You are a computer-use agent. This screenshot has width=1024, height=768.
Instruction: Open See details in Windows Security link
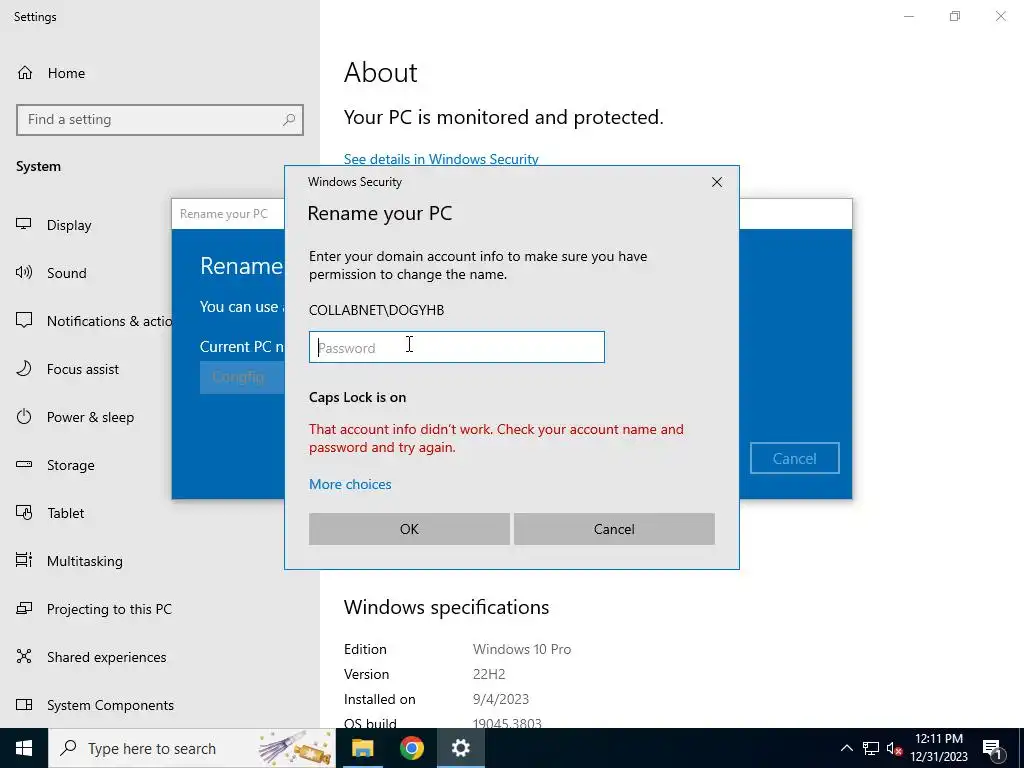click(441, 159)
